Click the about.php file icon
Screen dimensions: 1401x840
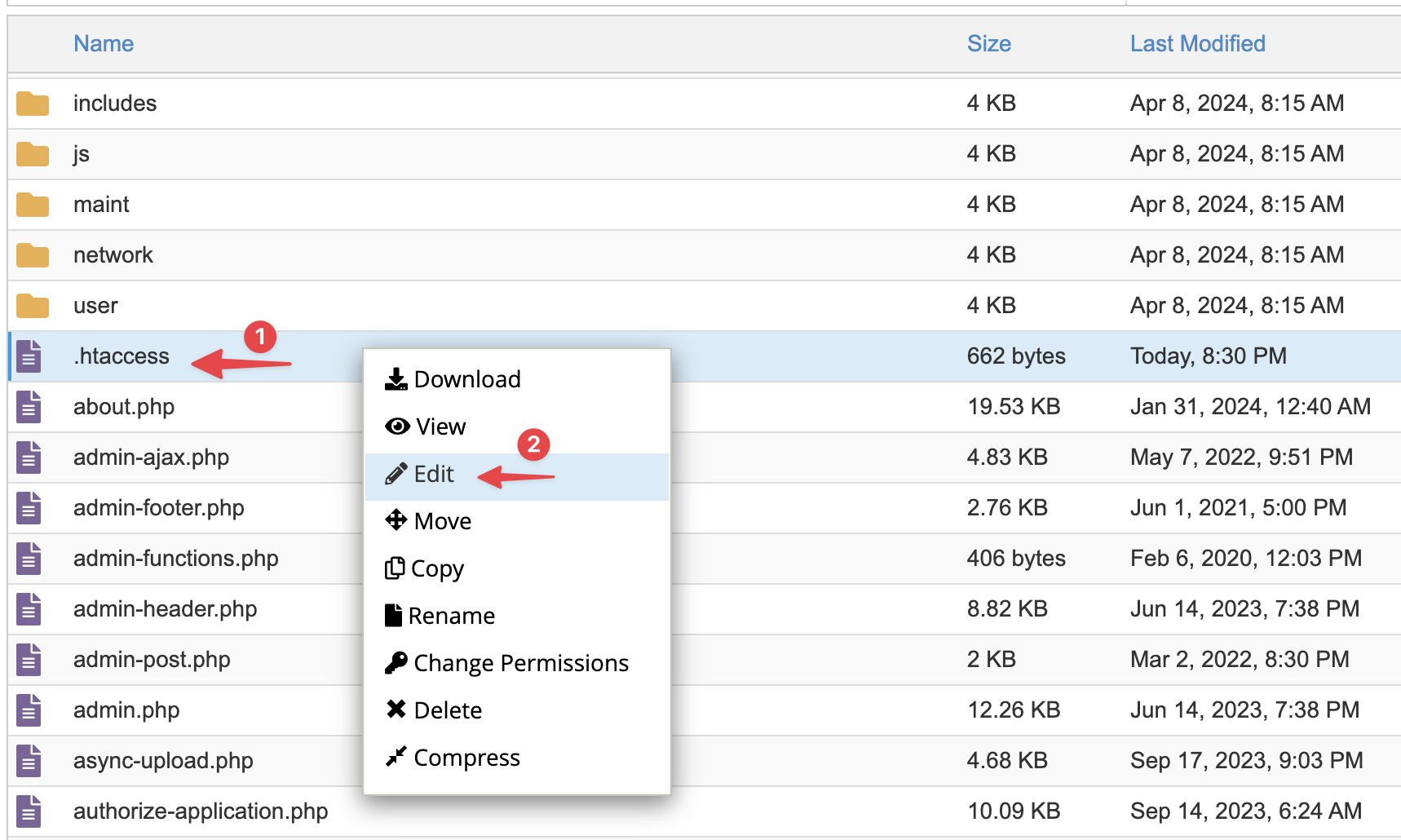click(x=29, y=407)
